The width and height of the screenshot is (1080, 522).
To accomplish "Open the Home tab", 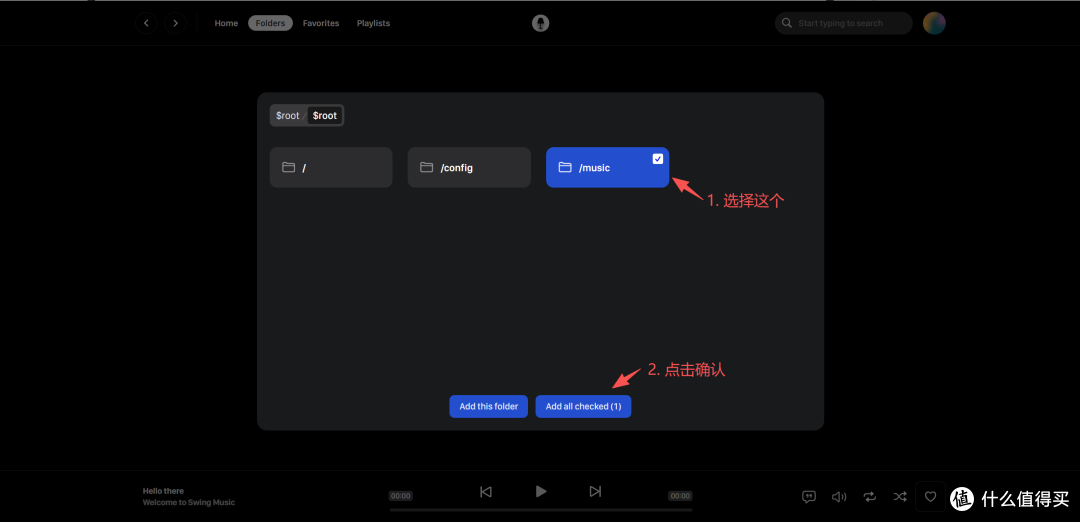I will click(x=226, y=23).
